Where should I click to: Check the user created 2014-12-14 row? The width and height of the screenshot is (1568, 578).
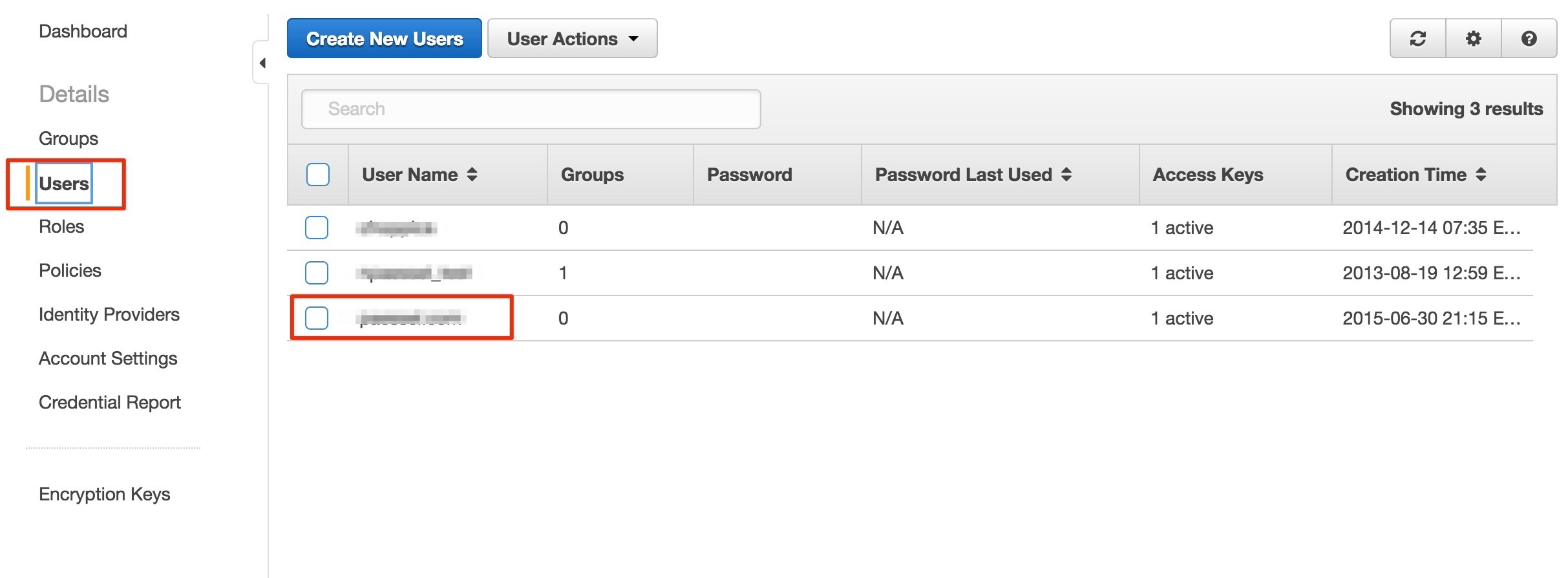pyautogui.click(x=317, y=228)
